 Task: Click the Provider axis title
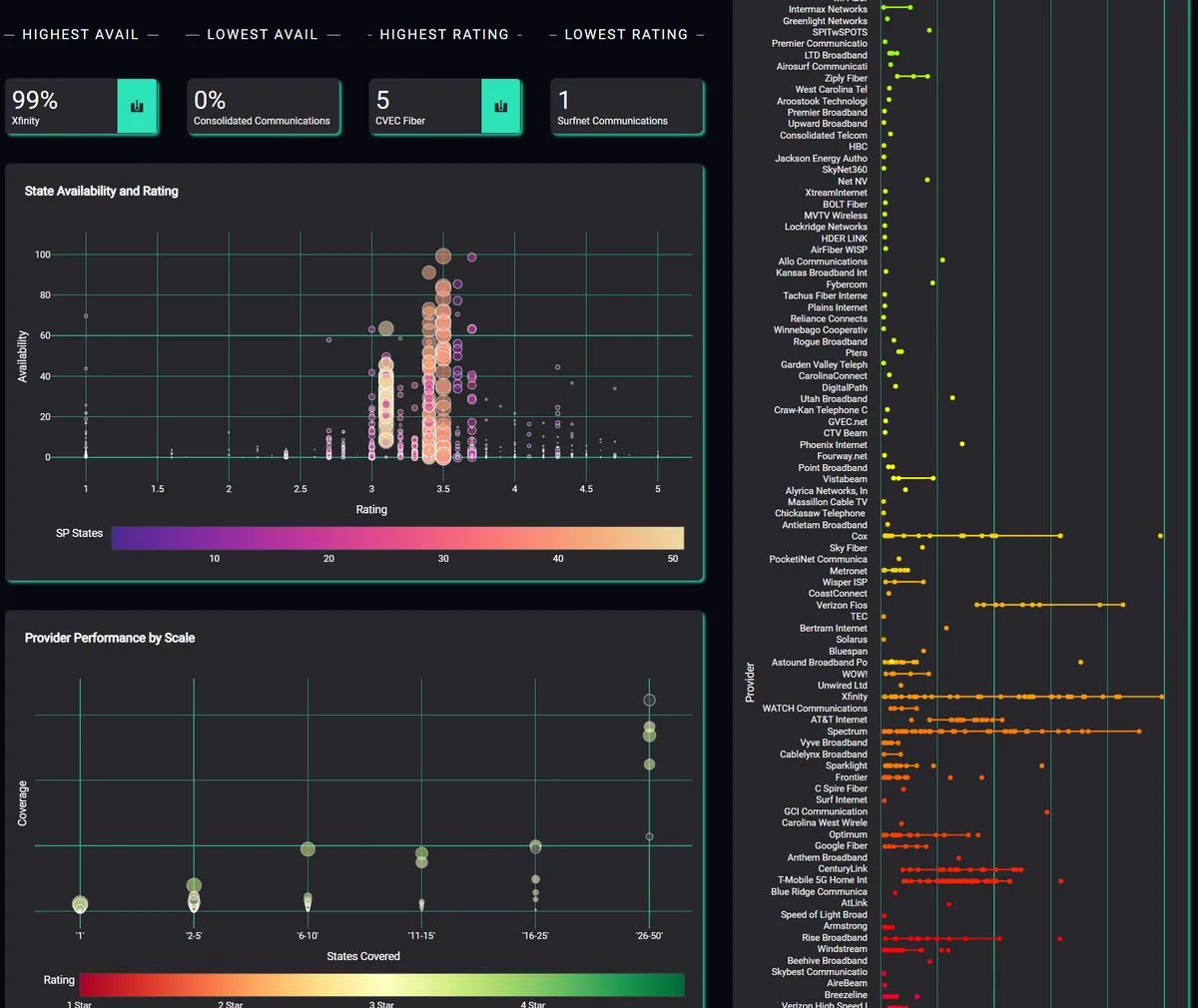tap(750, 683)
